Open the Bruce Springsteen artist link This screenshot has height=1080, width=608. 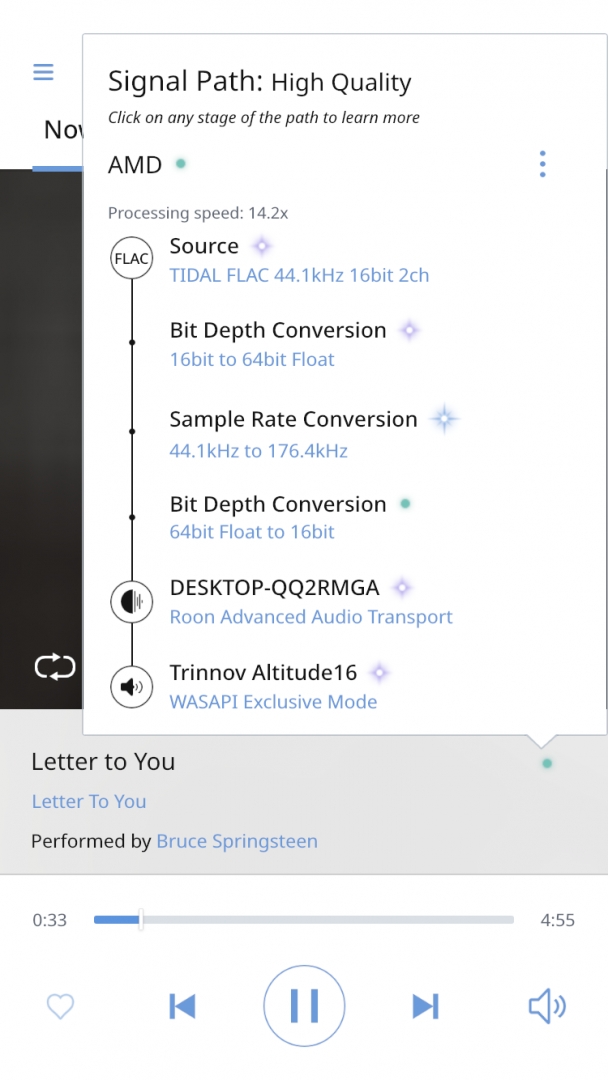click(x=237, y=841)
